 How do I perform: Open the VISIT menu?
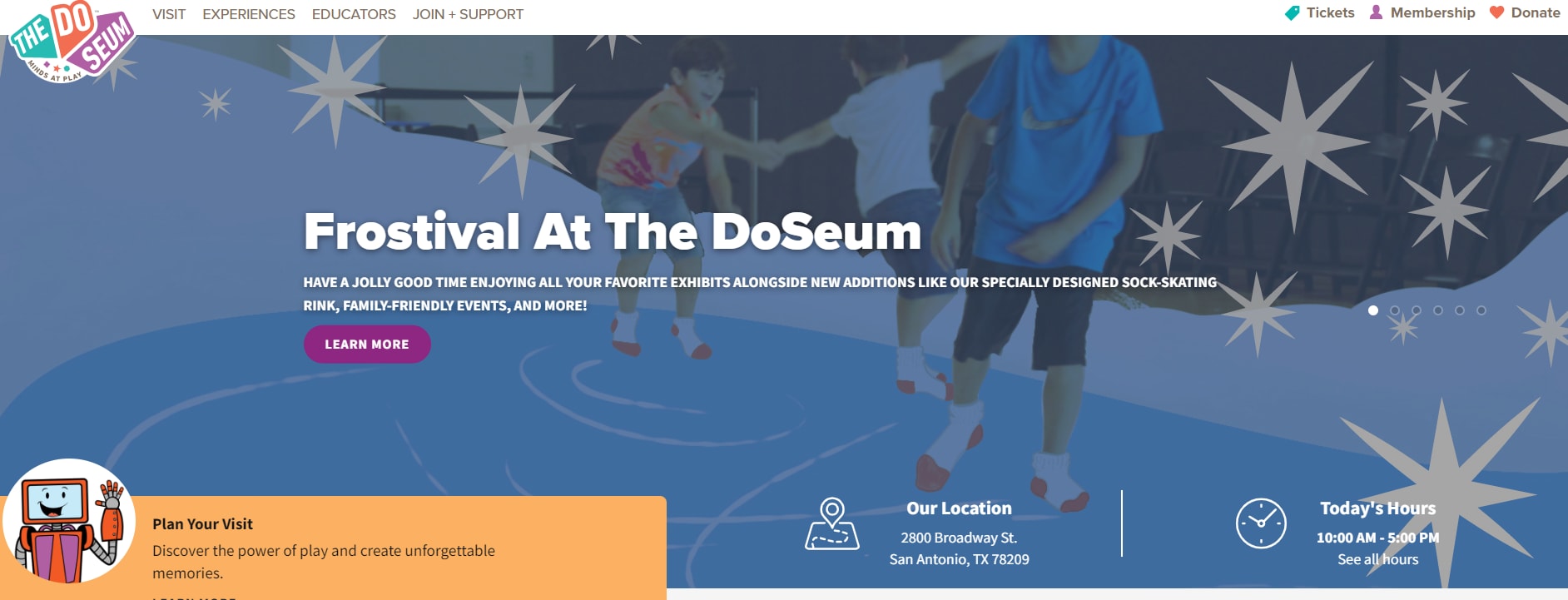click(169, 14)
